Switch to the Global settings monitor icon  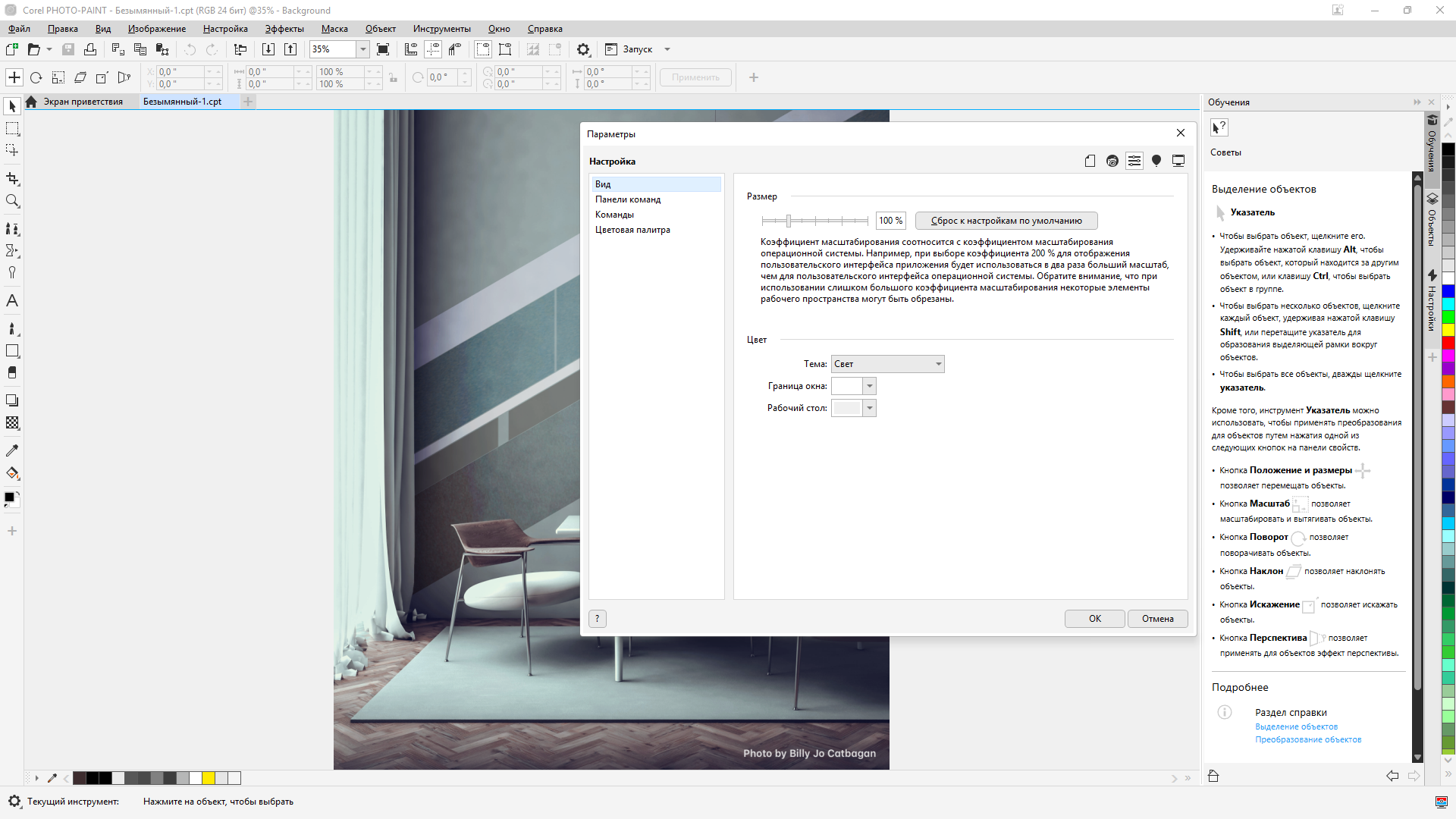pos(1178,161)
